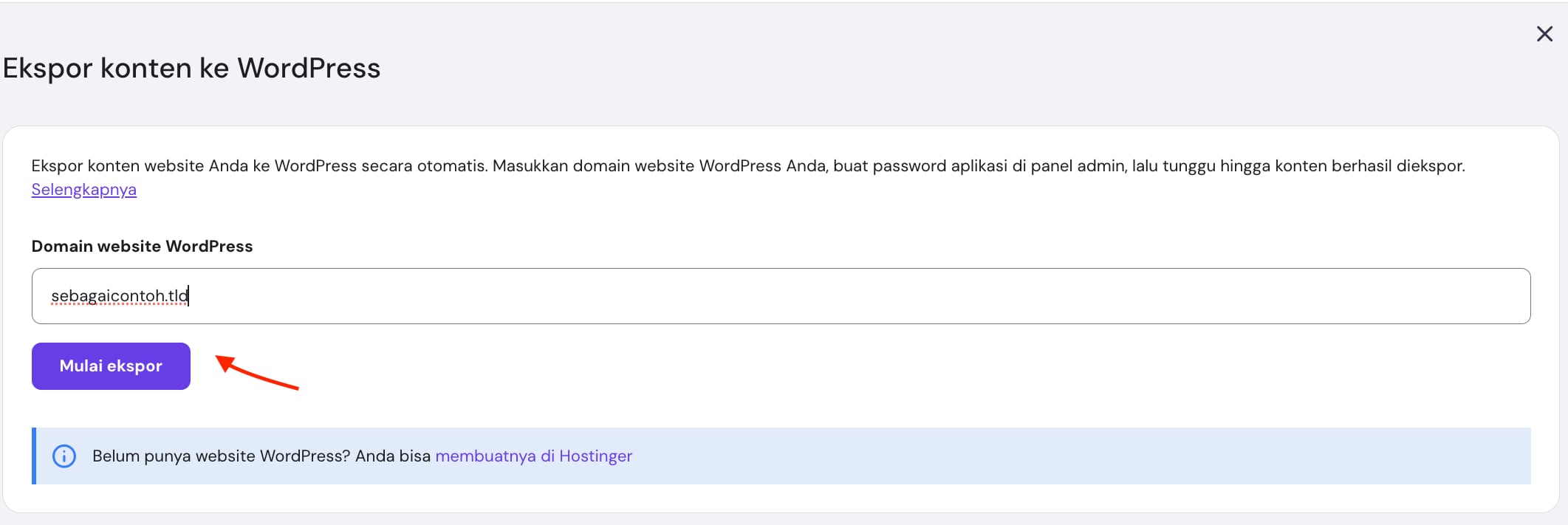Screen dimensions: 1568x525
Task: Click the "Domain website WordPress" field label
Action: tap(142, 247)
